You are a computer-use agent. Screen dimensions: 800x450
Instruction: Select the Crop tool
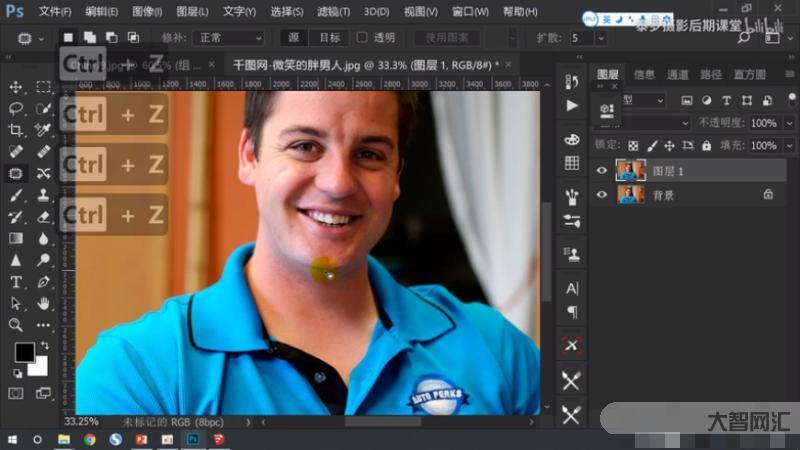coord(17,130)
